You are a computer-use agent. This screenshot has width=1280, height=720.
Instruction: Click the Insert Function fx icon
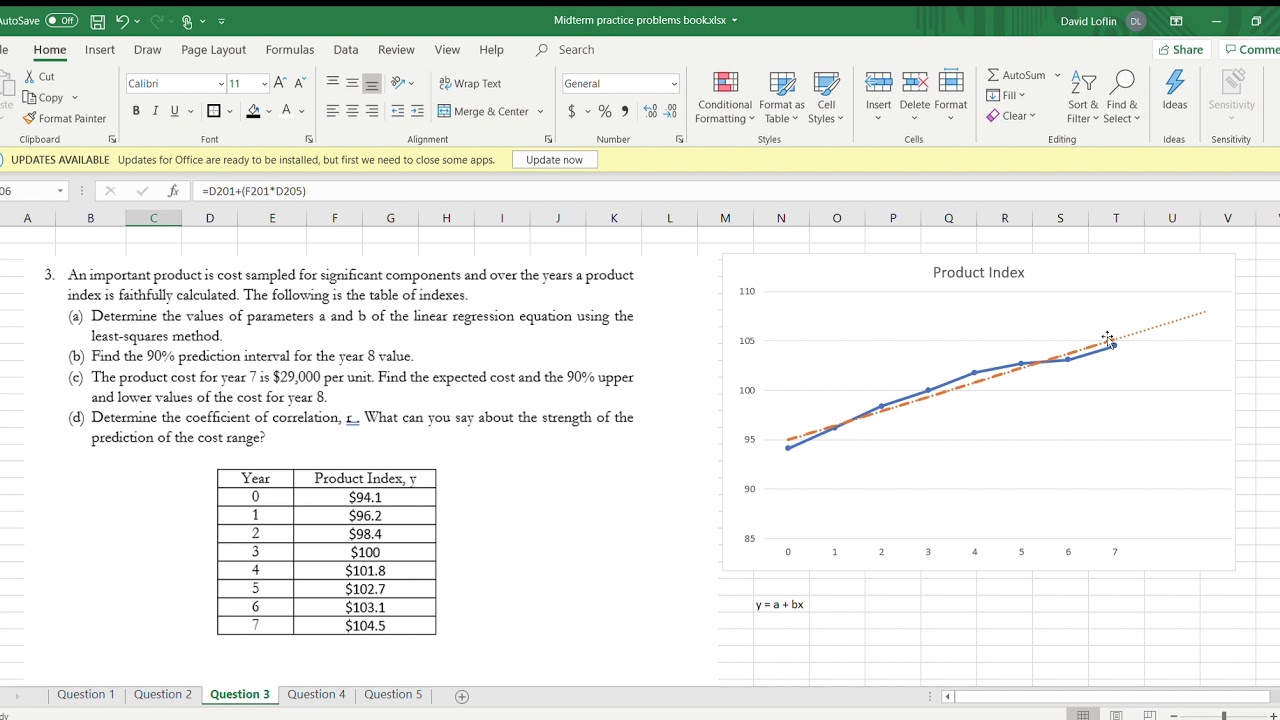click(173, 190)
